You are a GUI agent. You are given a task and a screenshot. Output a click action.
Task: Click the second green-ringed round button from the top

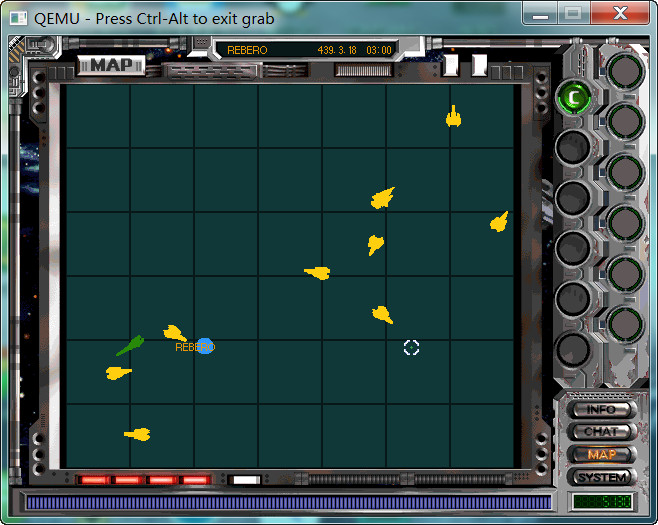tap(625, 122)
